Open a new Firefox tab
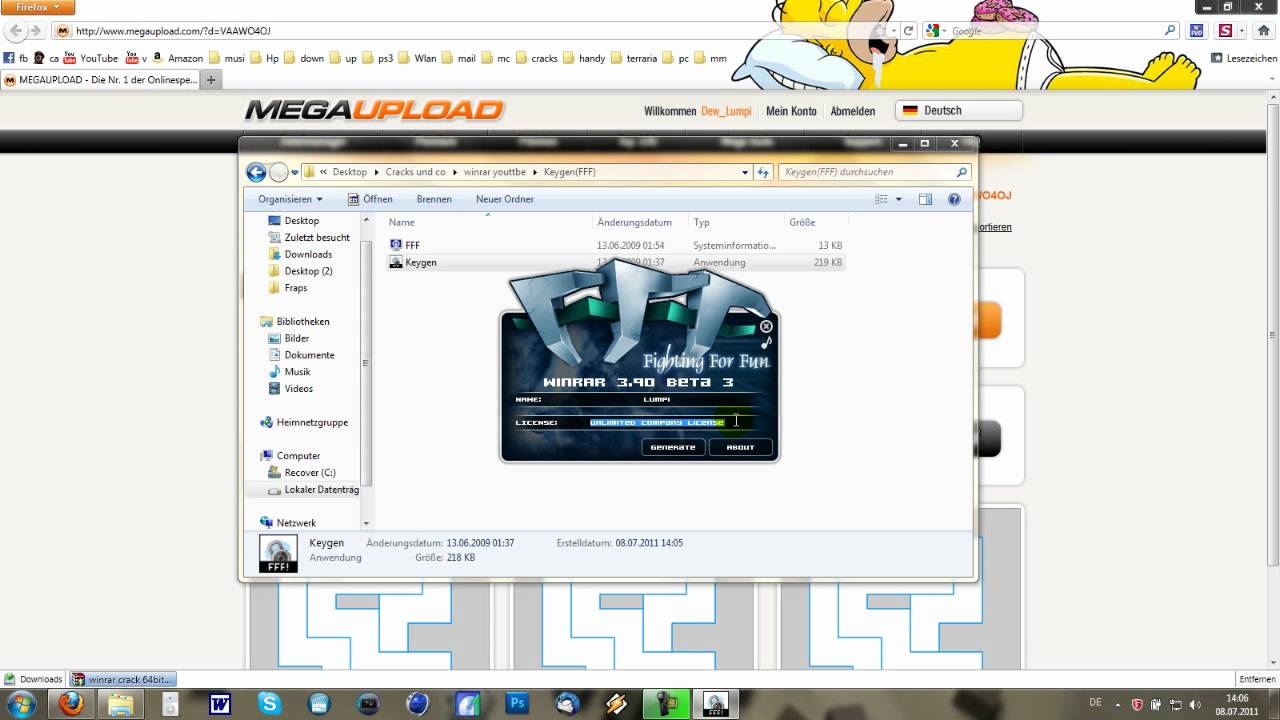Viewport: 1280px width, 720px height. coord(211,80)
